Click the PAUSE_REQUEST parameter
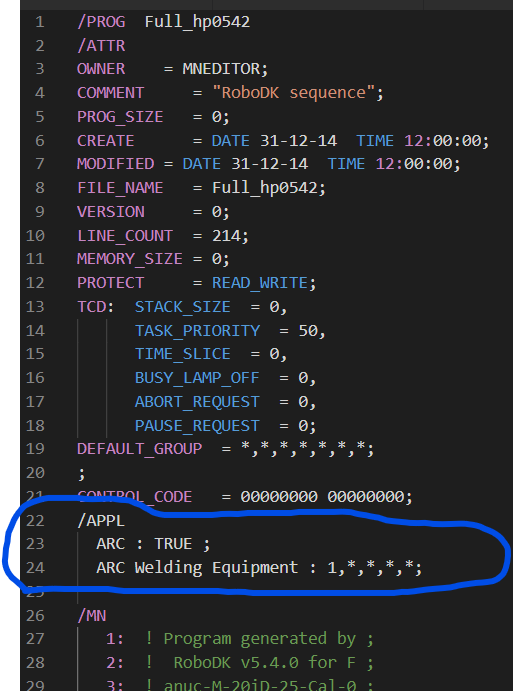This screenshot has height=691, width=513. click(197, 426)
